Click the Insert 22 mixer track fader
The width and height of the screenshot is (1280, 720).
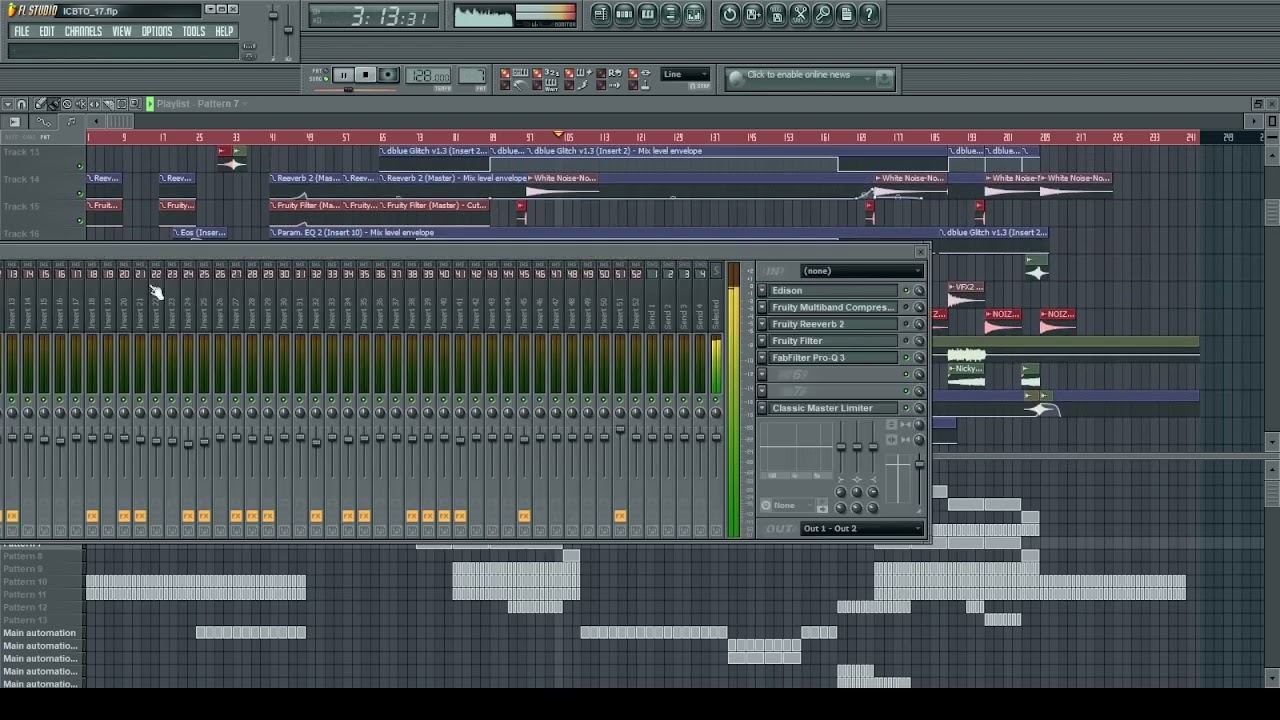pyautogui.click(x=156, y=439)
